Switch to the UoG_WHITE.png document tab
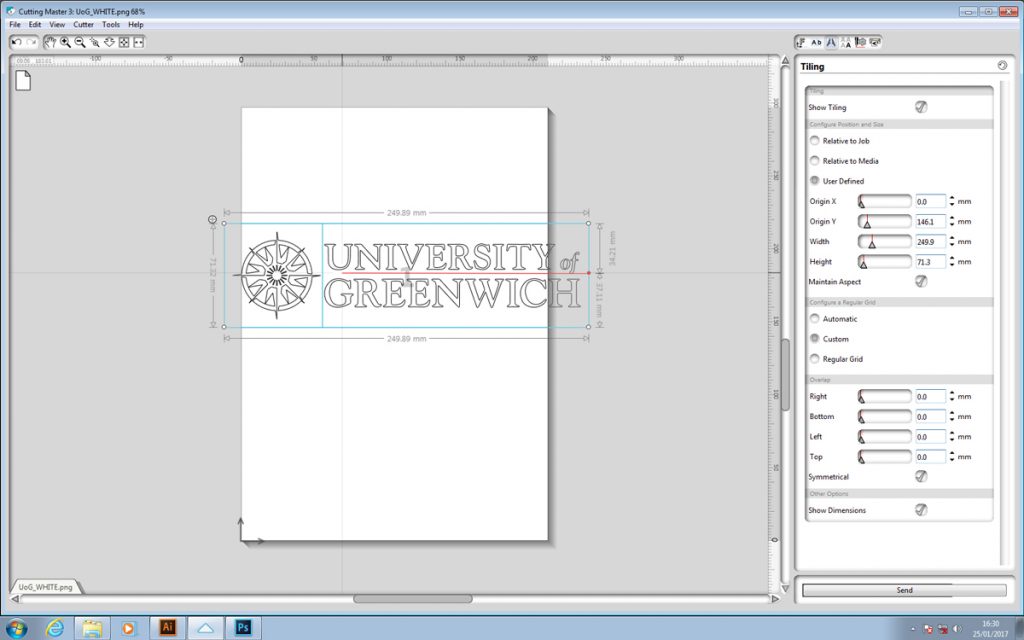The width and height of the screenshot is (1024, 640). 46,588
